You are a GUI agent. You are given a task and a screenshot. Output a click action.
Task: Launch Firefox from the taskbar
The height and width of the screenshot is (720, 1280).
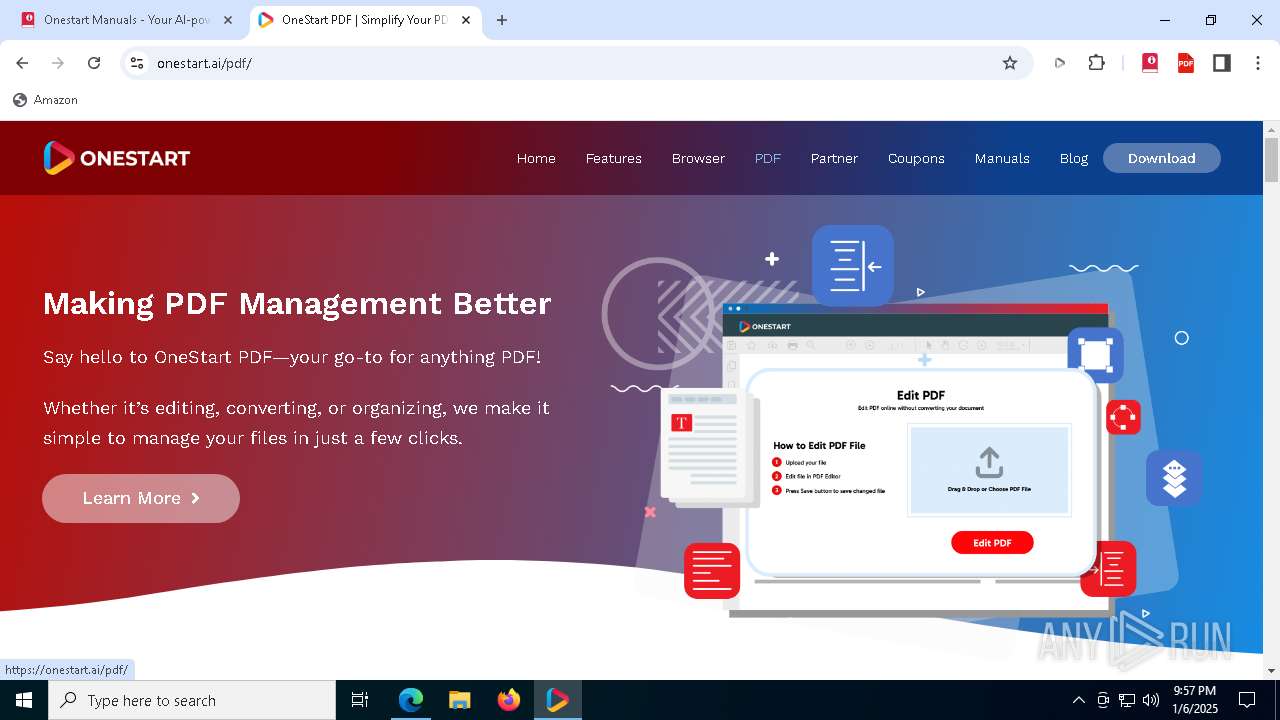coord(509,700)
